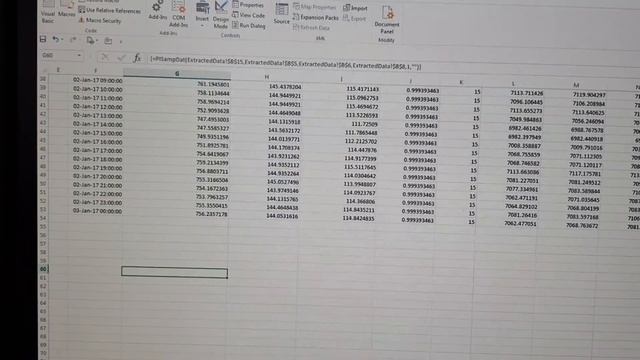Click cell value 145.4378204
Image resolution: width=640 pixels, height=360 pixels.
285,87
